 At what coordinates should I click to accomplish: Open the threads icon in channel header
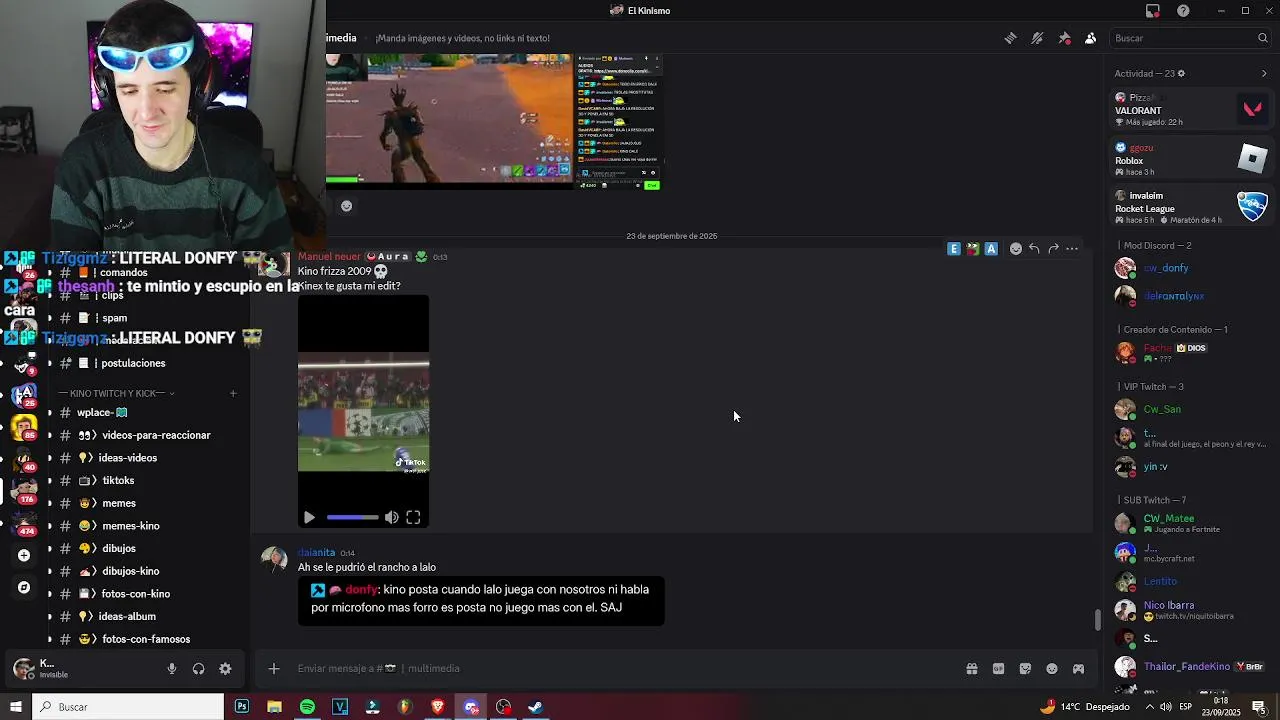point(1010,38)
